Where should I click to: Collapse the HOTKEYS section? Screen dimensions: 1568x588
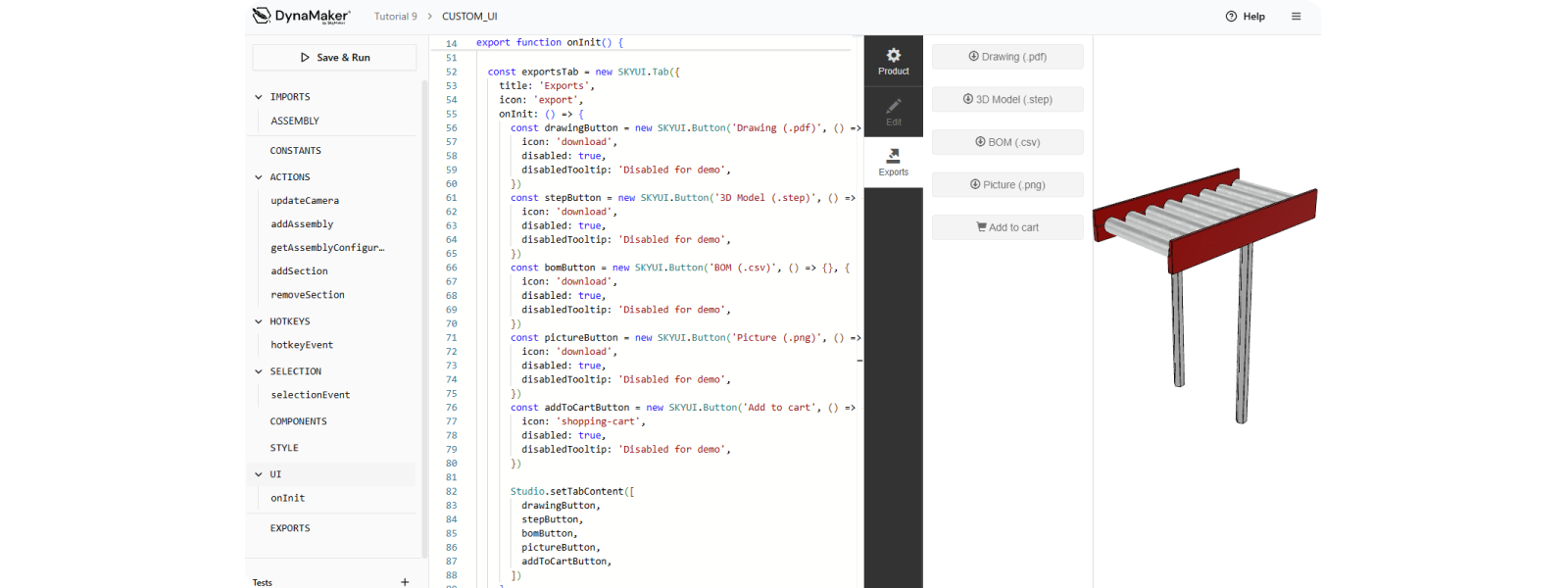pyautogui.click(x=259, y=321)
